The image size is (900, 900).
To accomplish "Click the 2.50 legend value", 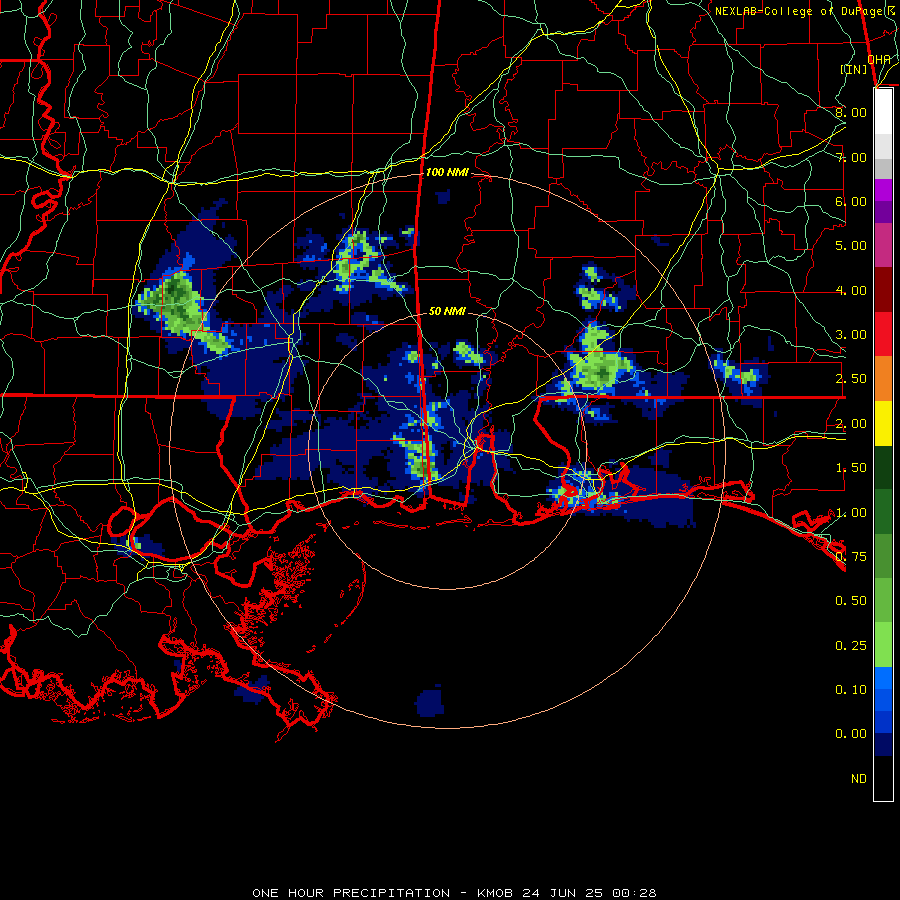I will pos(851,379).
